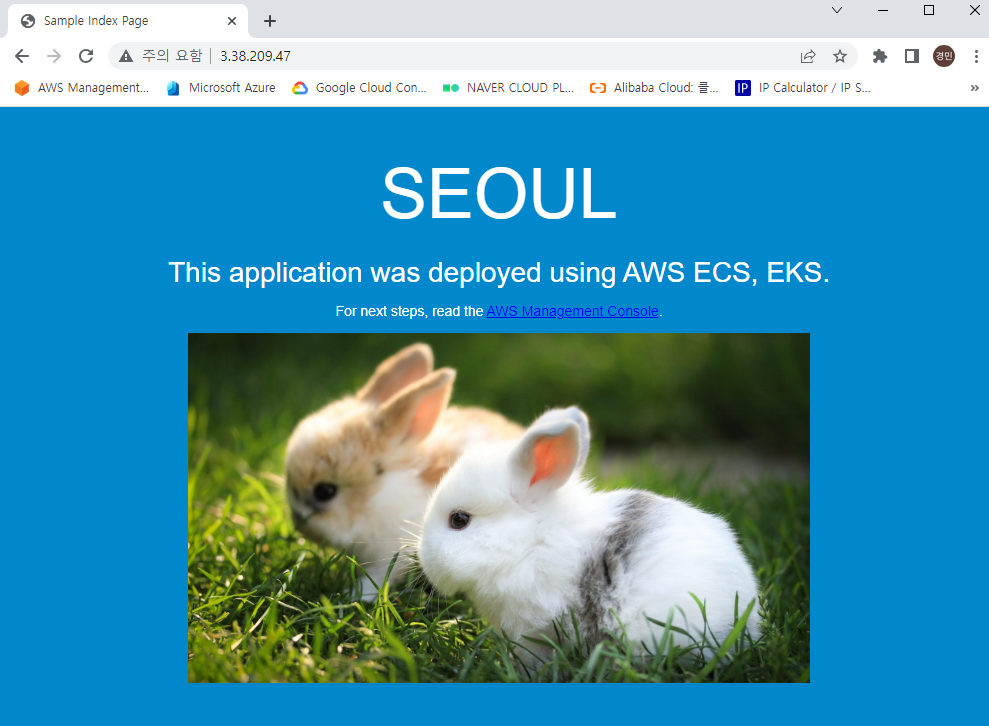Open the Google Cloud Console bookmark
Viewport: 989px width, 726px height.
(x=360, y=88)
